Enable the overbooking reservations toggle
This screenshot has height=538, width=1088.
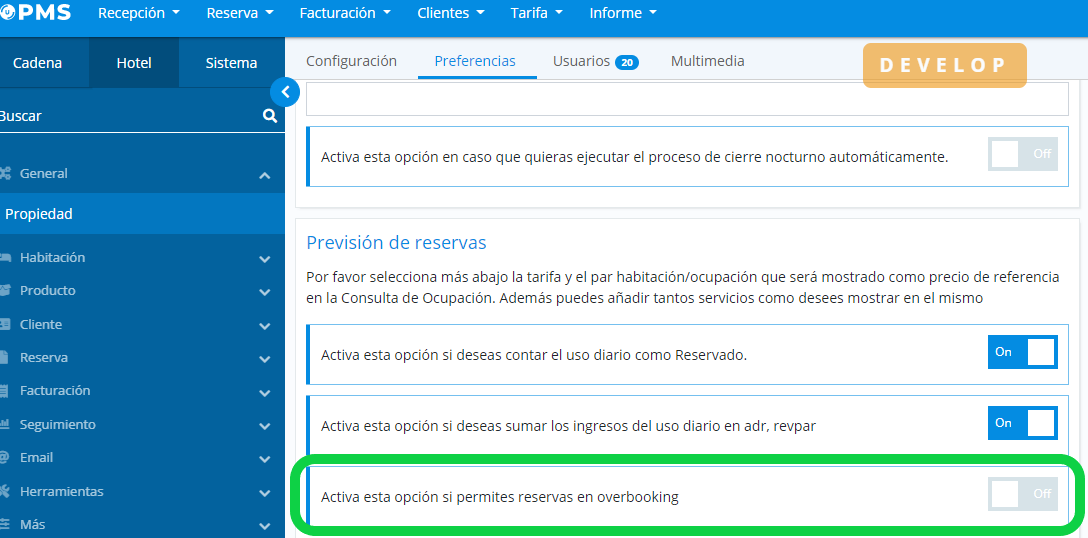pos(1022,494)
